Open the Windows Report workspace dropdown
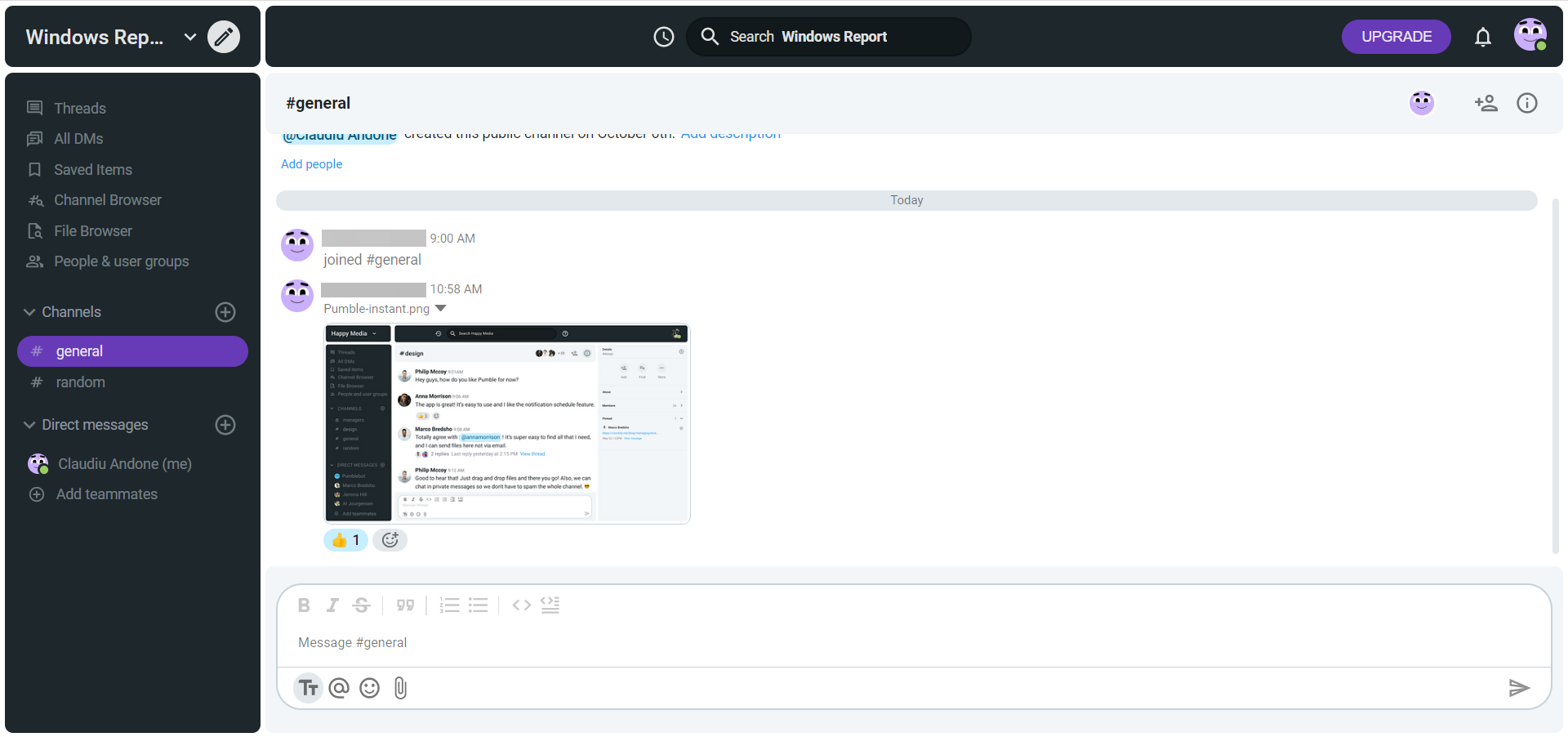This screenshot has height=737, width=1568. (190, 37)
